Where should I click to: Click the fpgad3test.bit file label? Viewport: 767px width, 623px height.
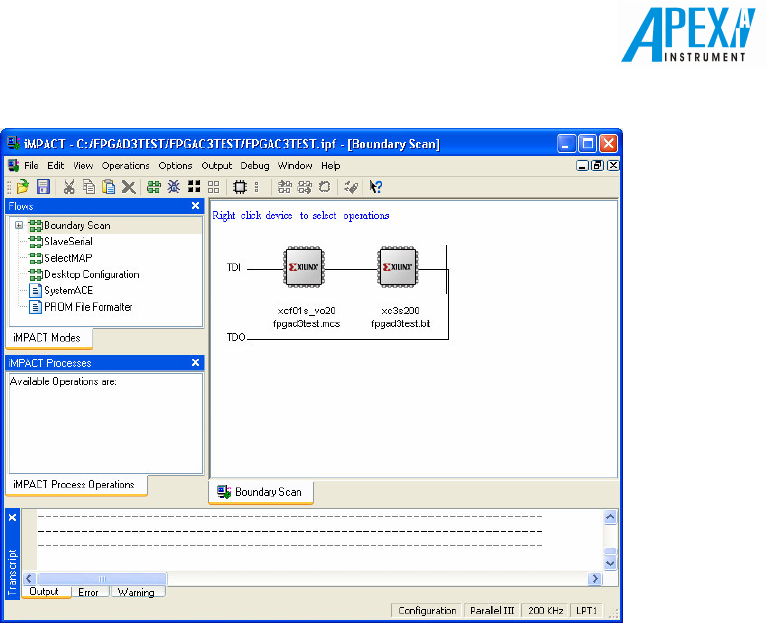coord(401,324)
